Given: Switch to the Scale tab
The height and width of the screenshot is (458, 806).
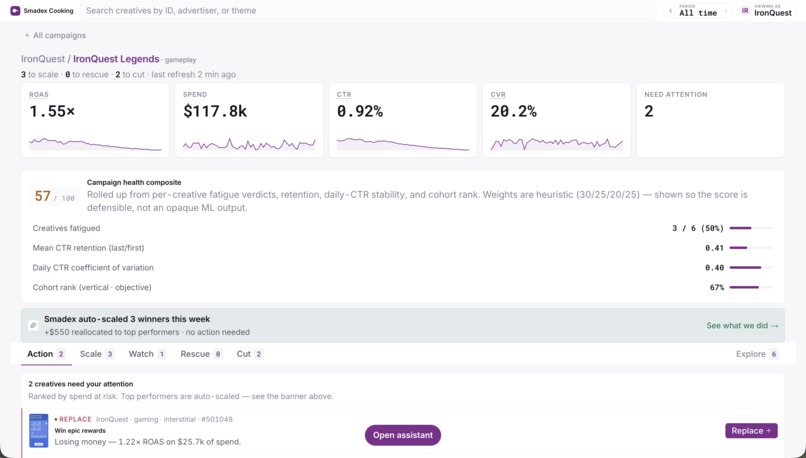Looking at the screenshot, I should click(x=97, y=354).
